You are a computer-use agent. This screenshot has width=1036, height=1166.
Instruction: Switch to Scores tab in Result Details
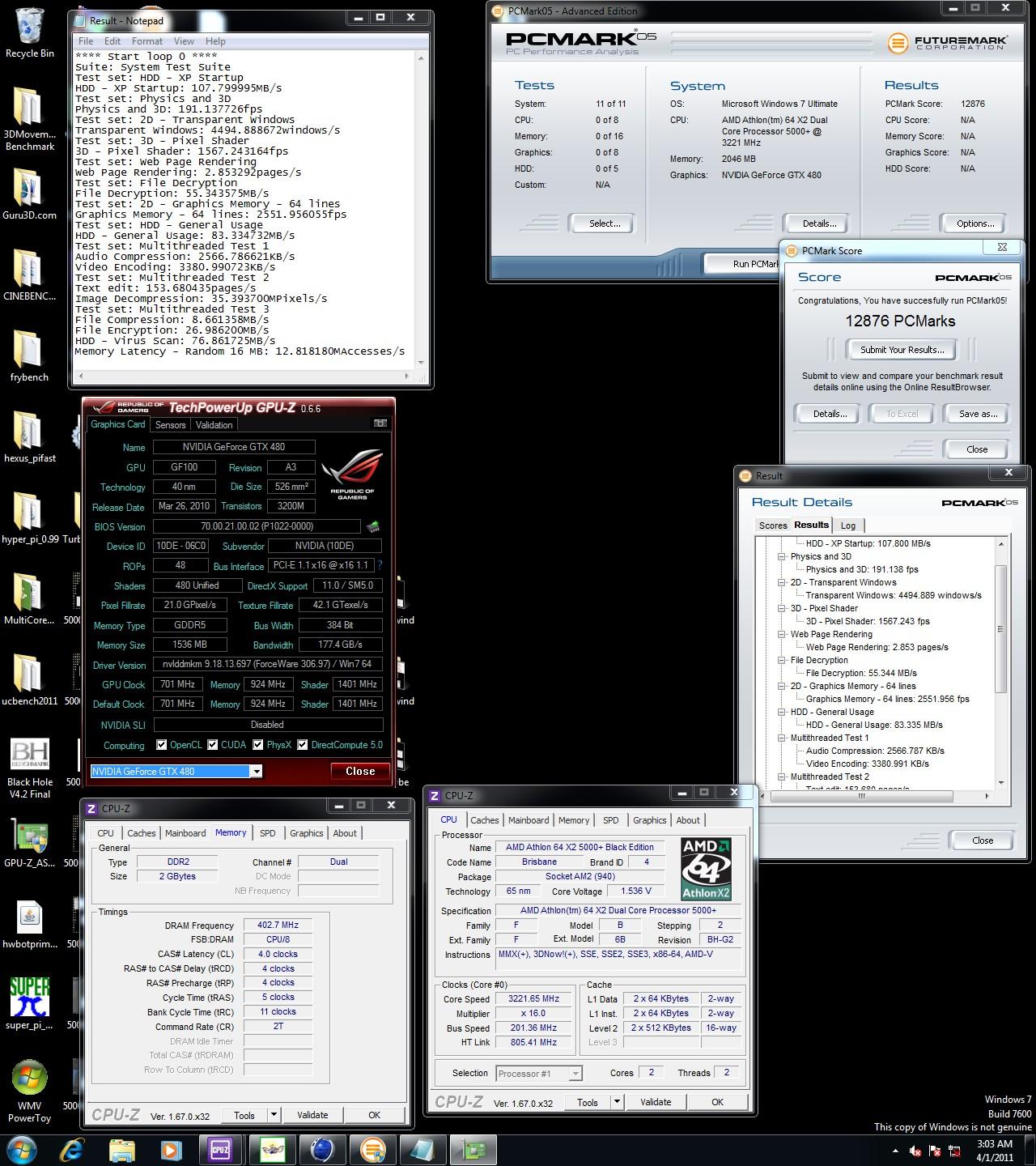pos(772,526)
